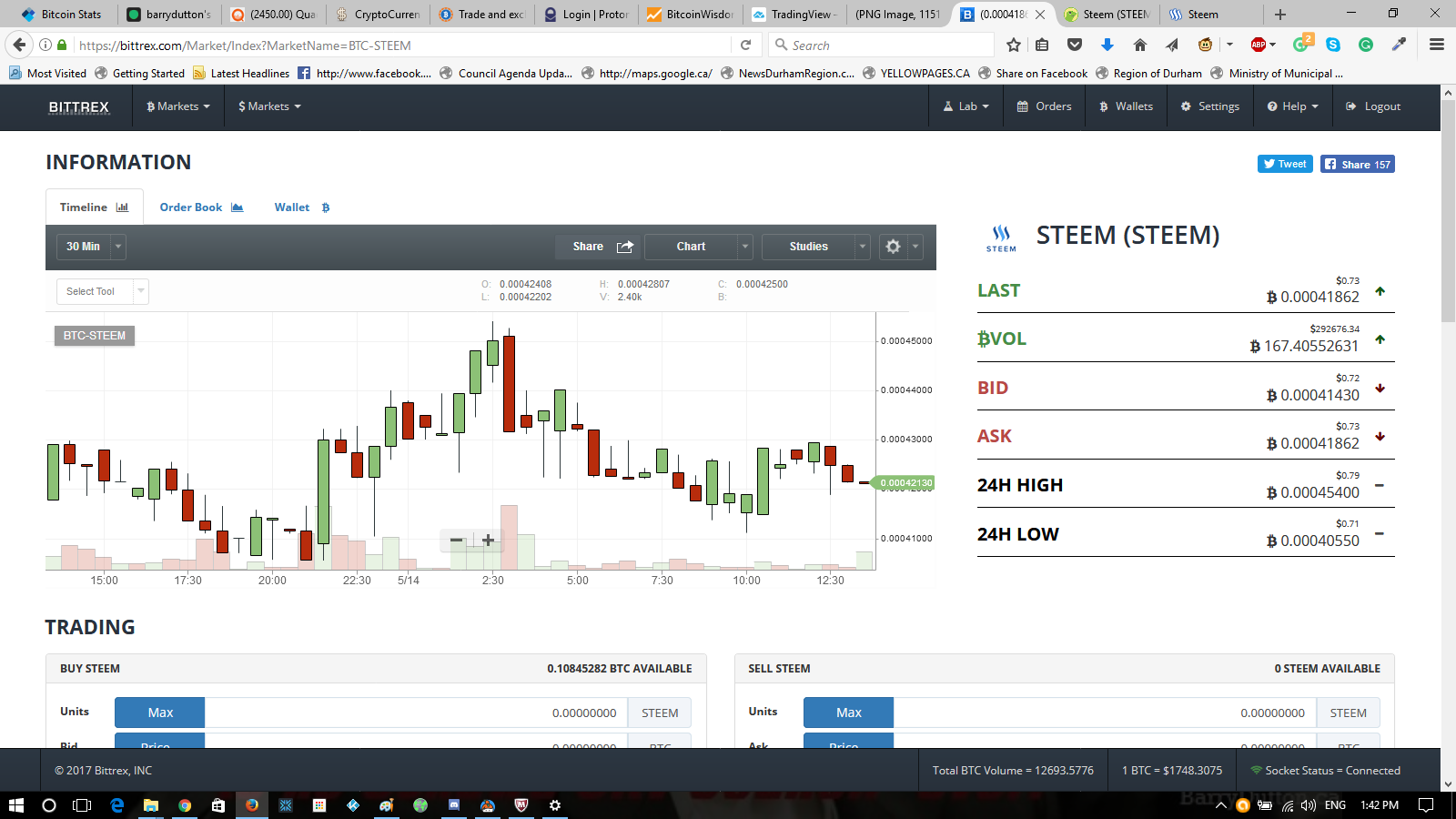Image resolution: width=1456 pixels, height=819 pixels.
Task: Click the paper plane send icon
Action: (1172, 45)
